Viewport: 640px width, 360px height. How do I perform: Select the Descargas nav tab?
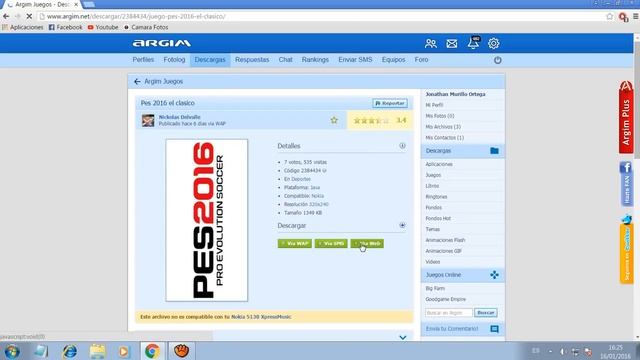(x=210, y=60)
